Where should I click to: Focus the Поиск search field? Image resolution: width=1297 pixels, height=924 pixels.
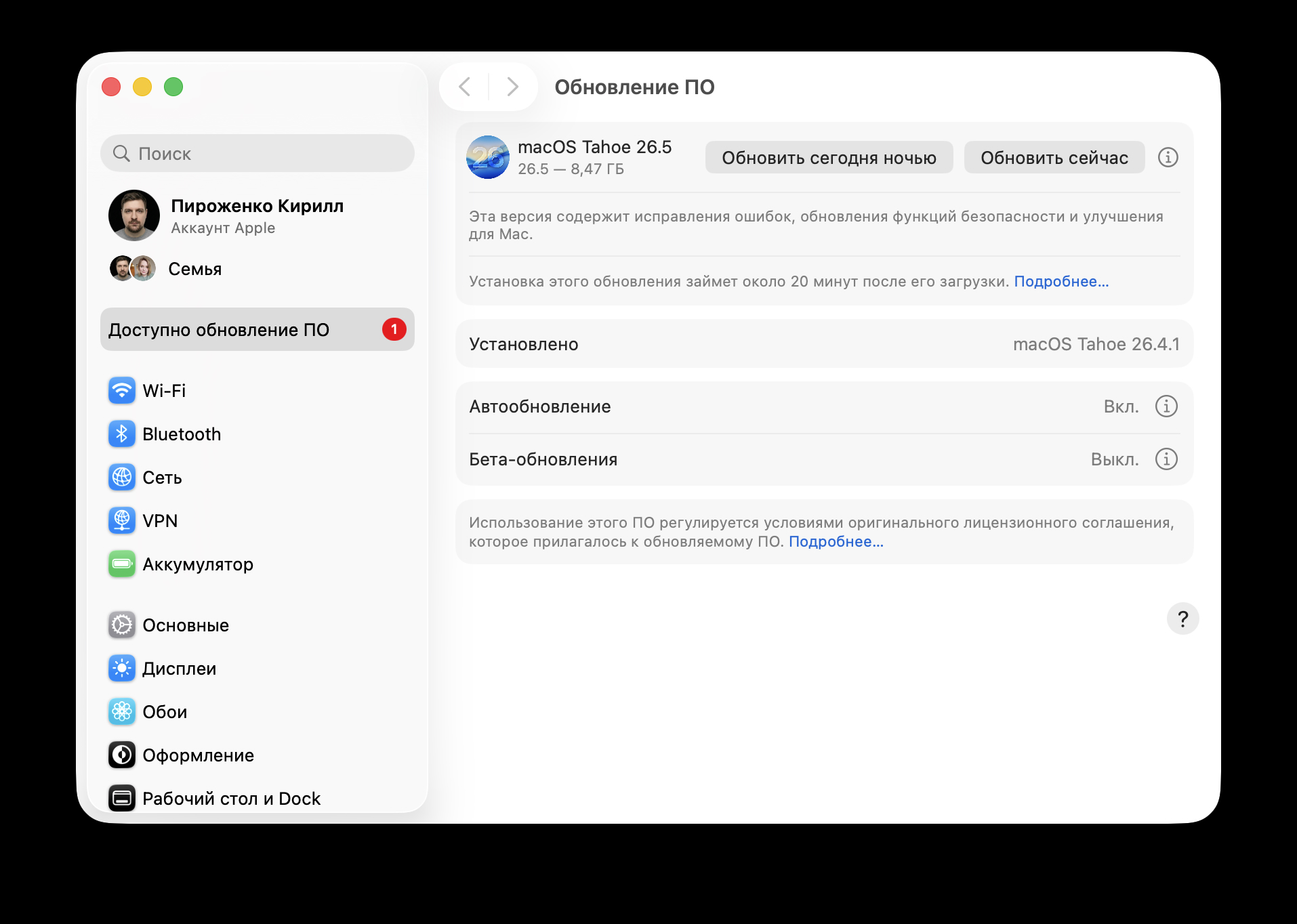pos(258,153)
